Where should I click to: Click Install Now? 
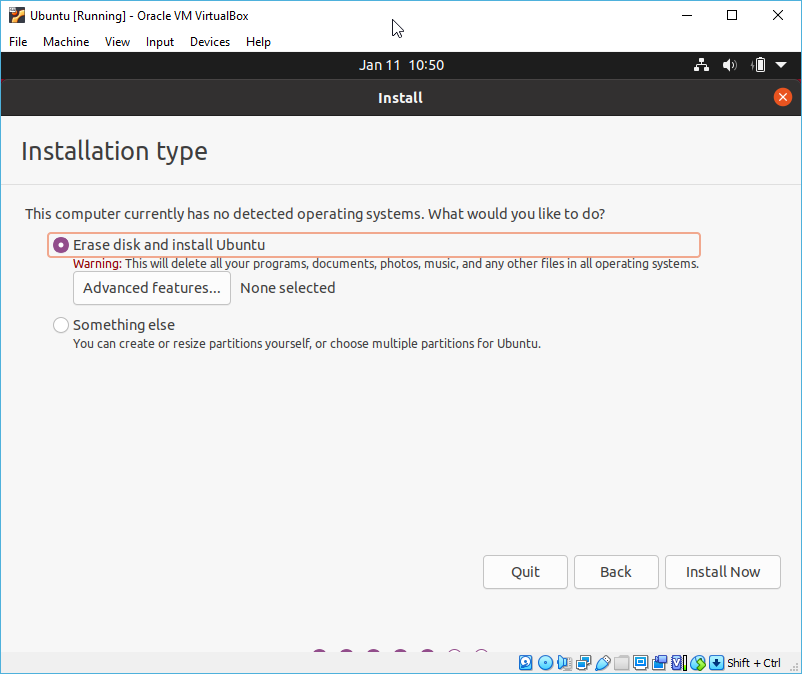click(723, 572)
